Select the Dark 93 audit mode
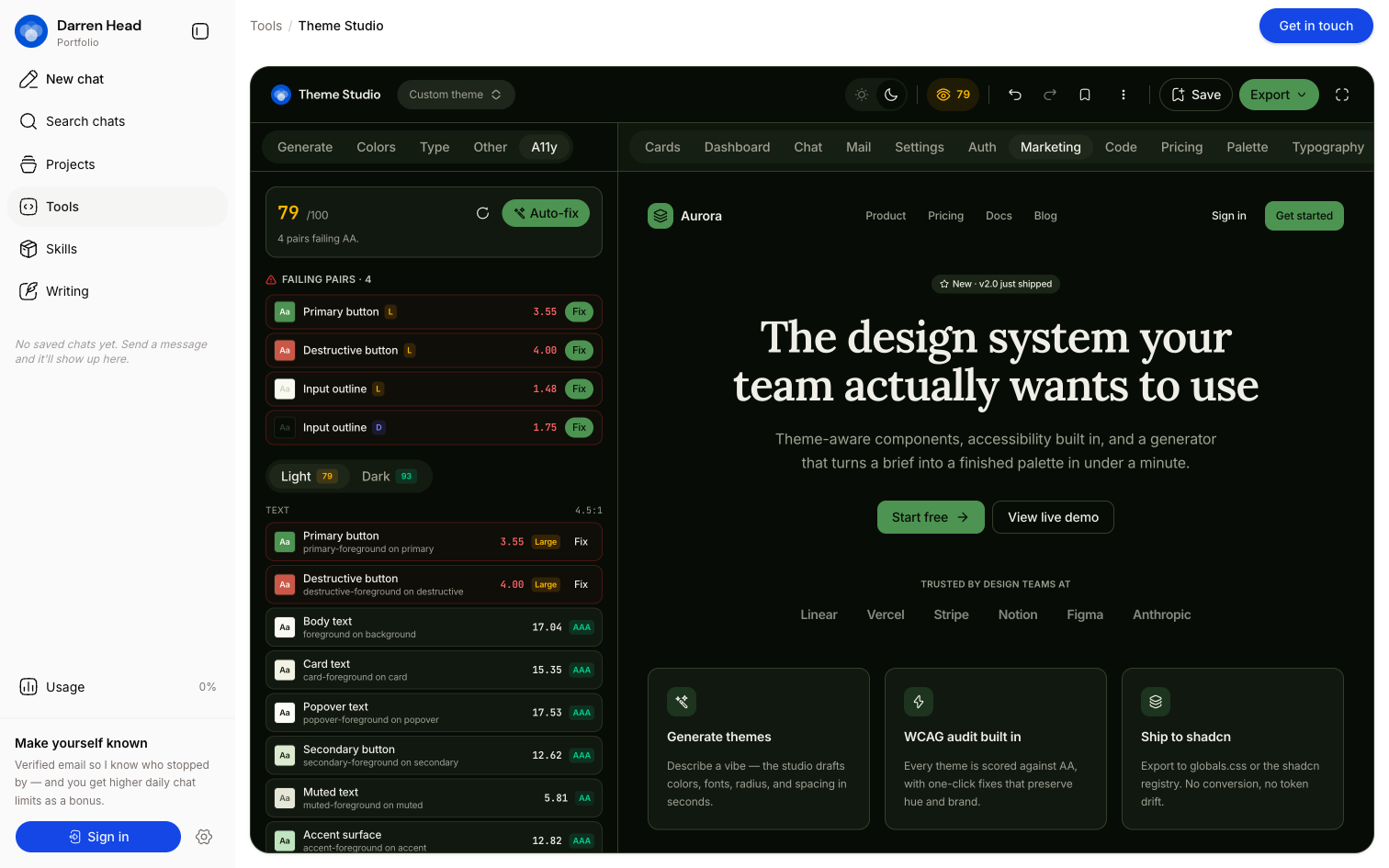1389x868 pixels. pyautogui.click(x=389, y=477)
